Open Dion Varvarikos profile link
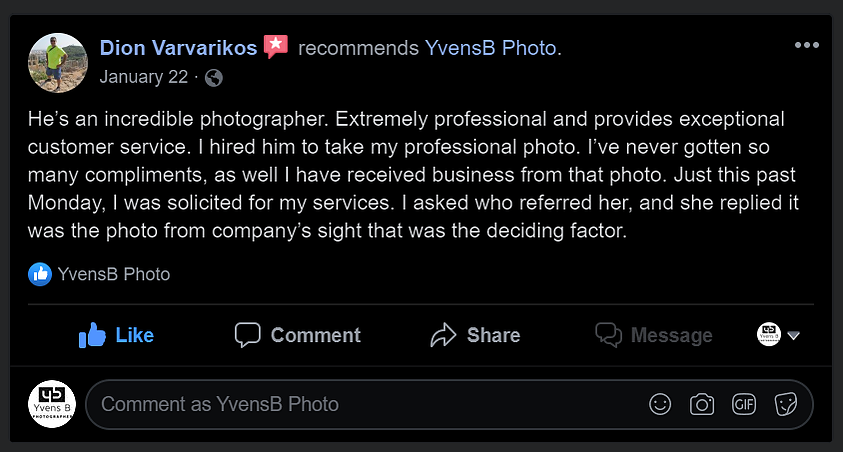The image size is (843, 452). click(178, 48)
